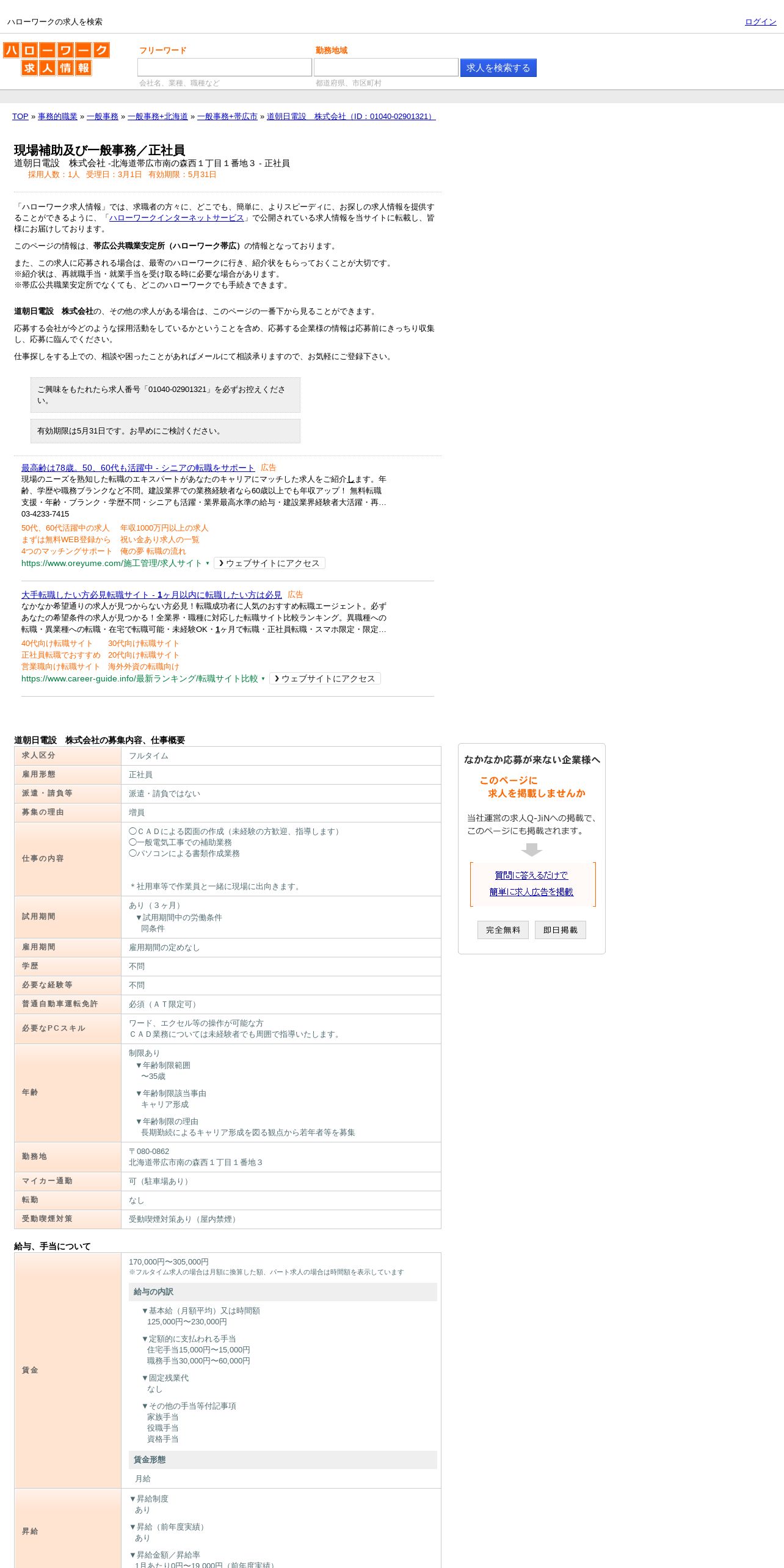784x1568 pixels.
Task: Click the 海外外資の転職向け ad sitelink
Action: [x=143, y=667]
